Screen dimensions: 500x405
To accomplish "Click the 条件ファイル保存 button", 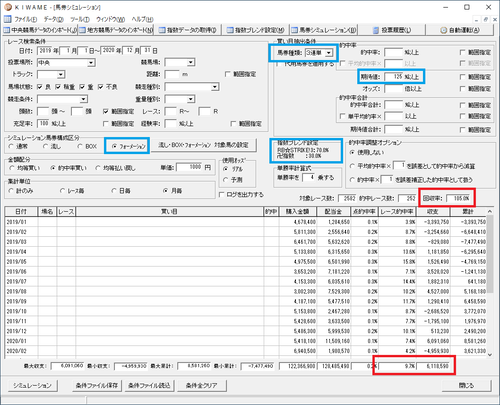I will [97, 386].
